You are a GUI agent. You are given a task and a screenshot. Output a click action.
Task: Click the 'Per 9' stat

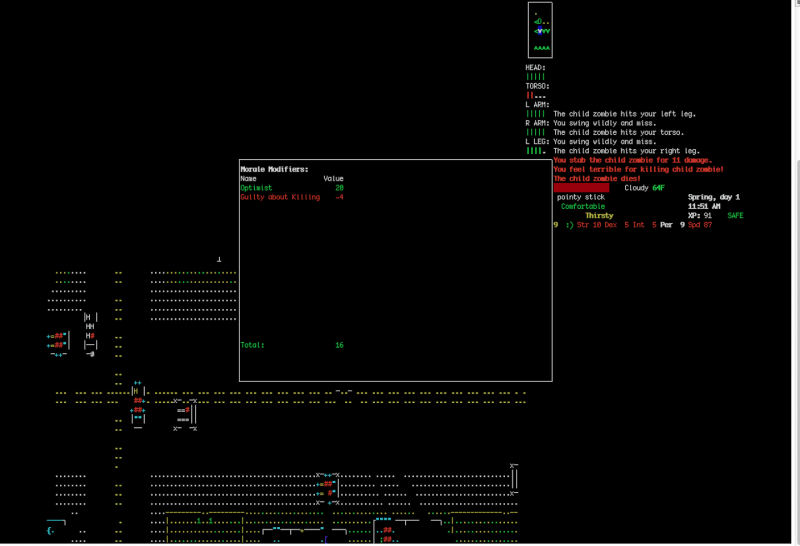[x=672, y=225]
